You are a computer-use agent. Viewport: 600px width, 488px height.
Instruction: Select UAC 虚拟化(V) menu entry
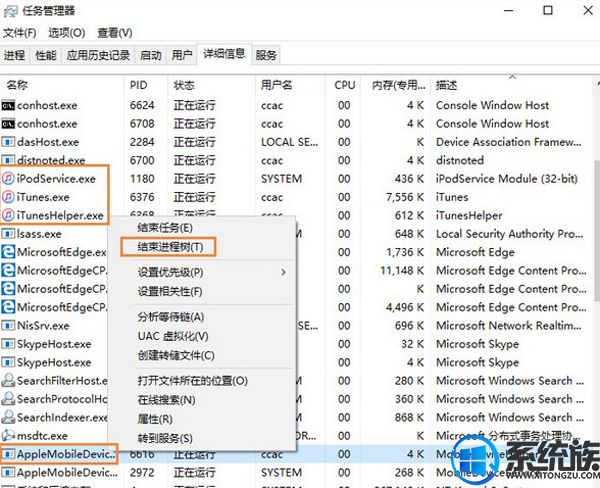[x=173, y=336]
